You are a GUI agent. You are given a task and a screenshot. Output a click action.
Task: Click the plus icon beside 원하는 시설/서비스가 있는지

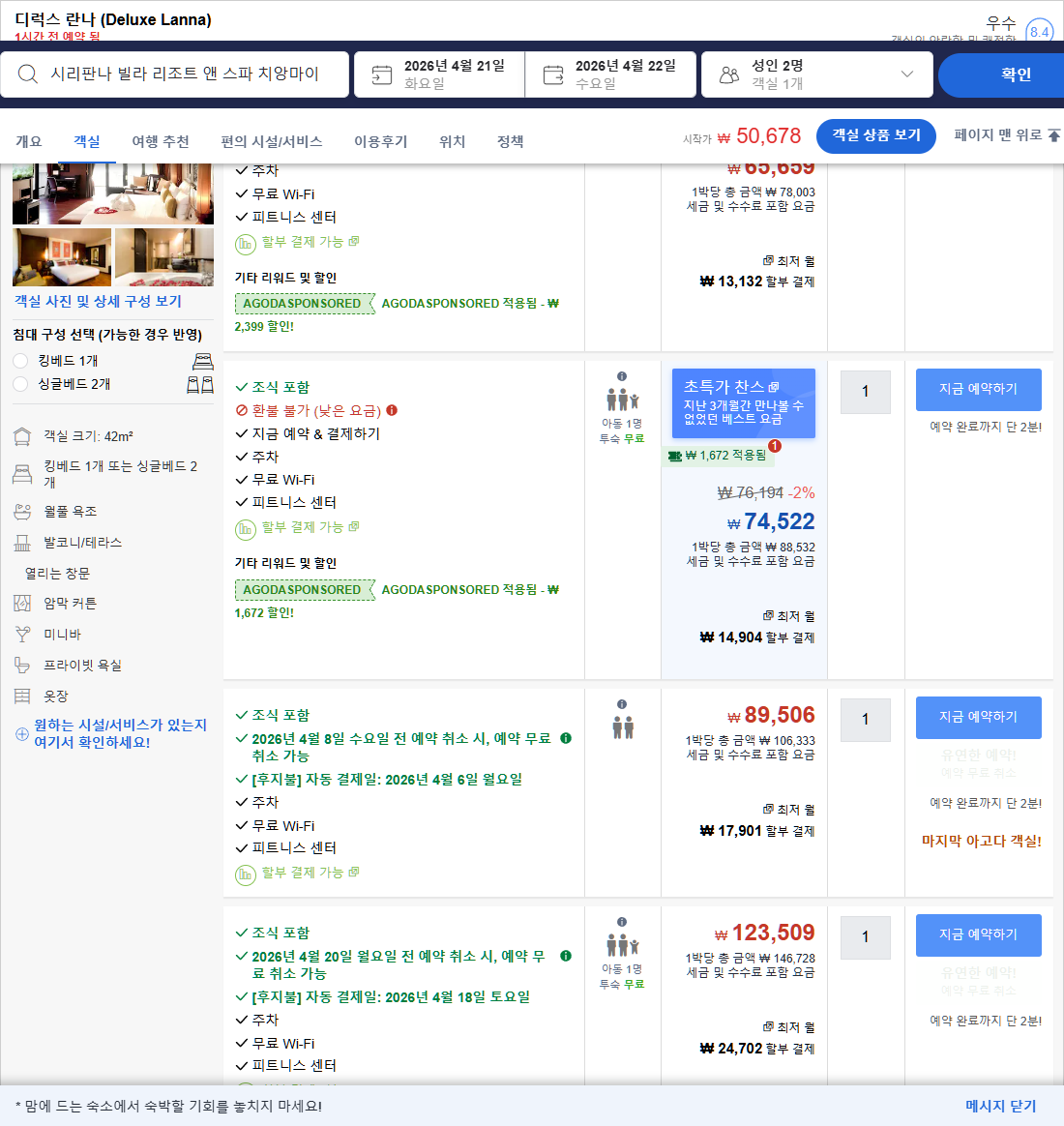pos(22,734)
